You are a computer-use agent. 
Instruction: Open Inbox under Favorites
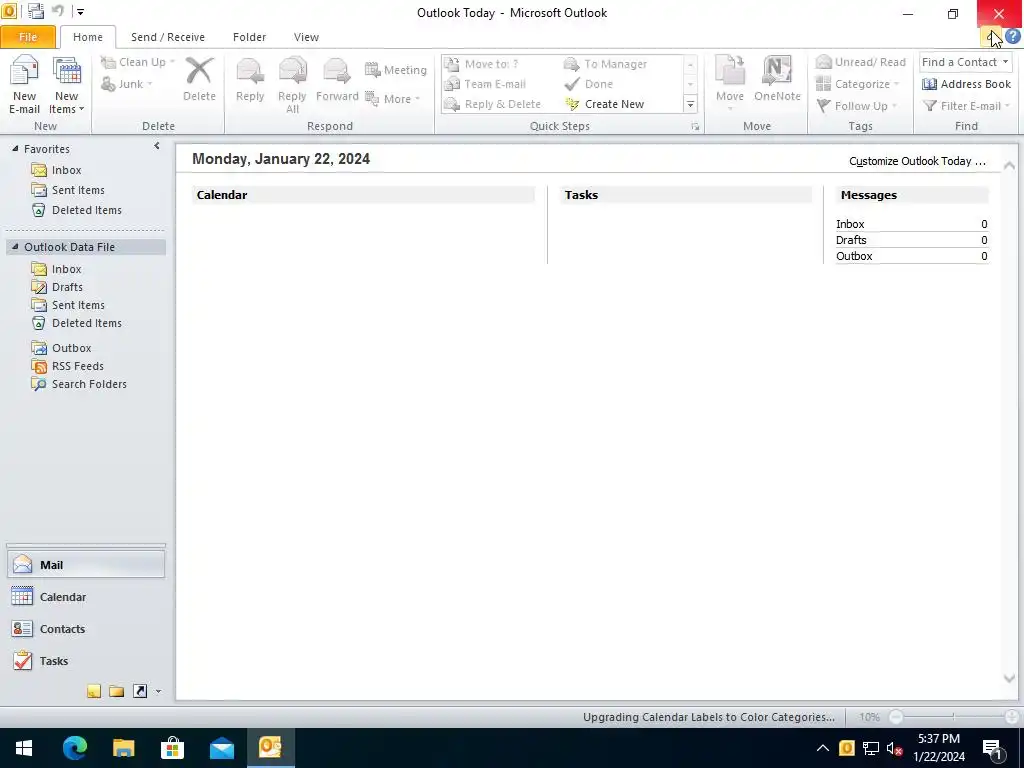click(57, 170)
